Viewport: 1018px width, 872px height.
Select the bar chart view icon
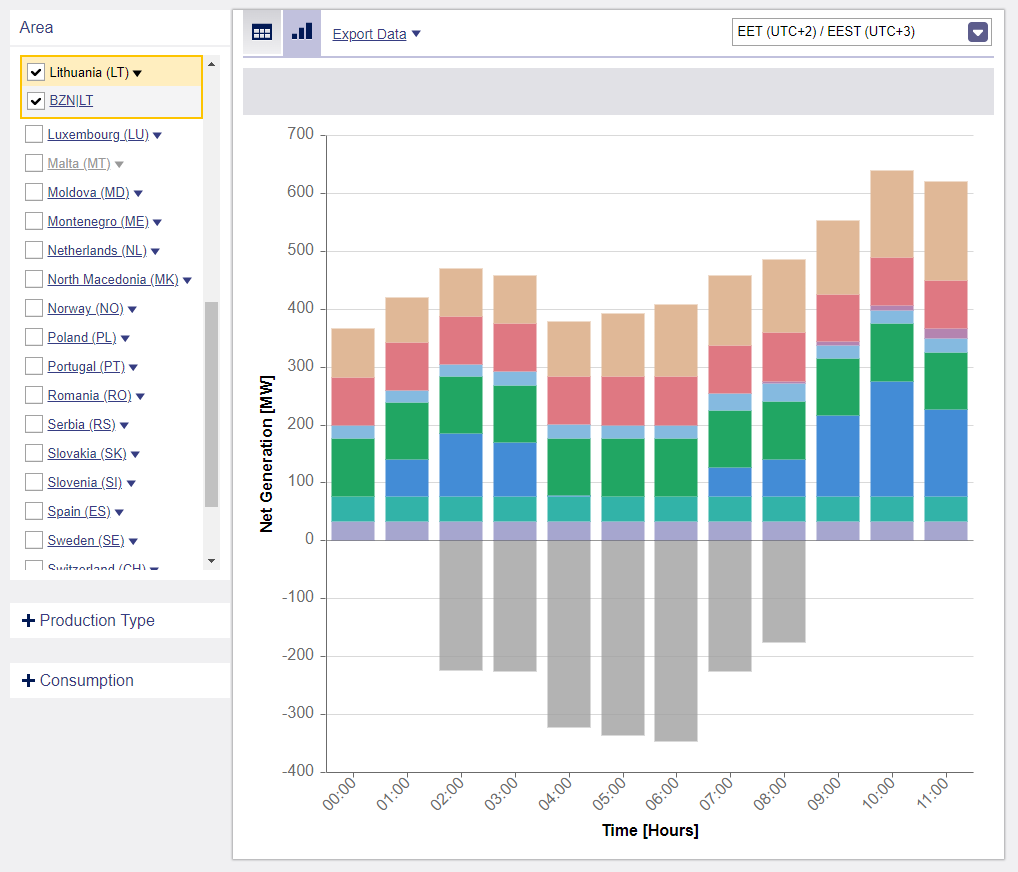[x=302, y=32]
